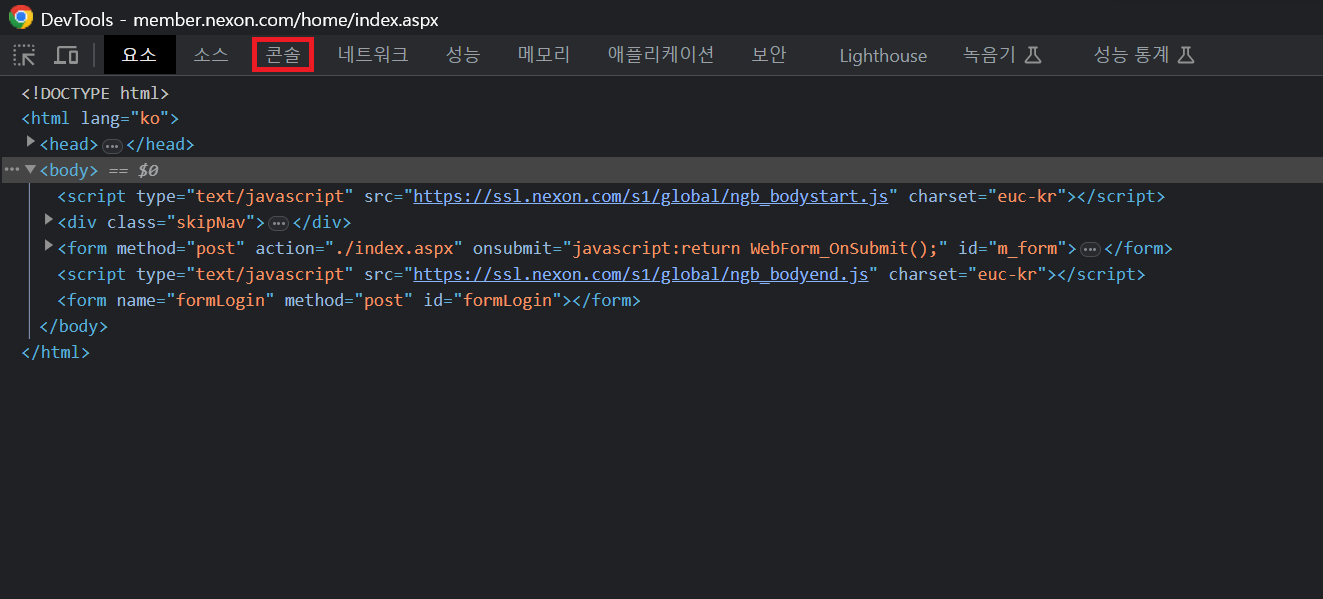Screen dimensions: 1323x599
Task: Expand the m_form form node
Action: pos(49,247)
